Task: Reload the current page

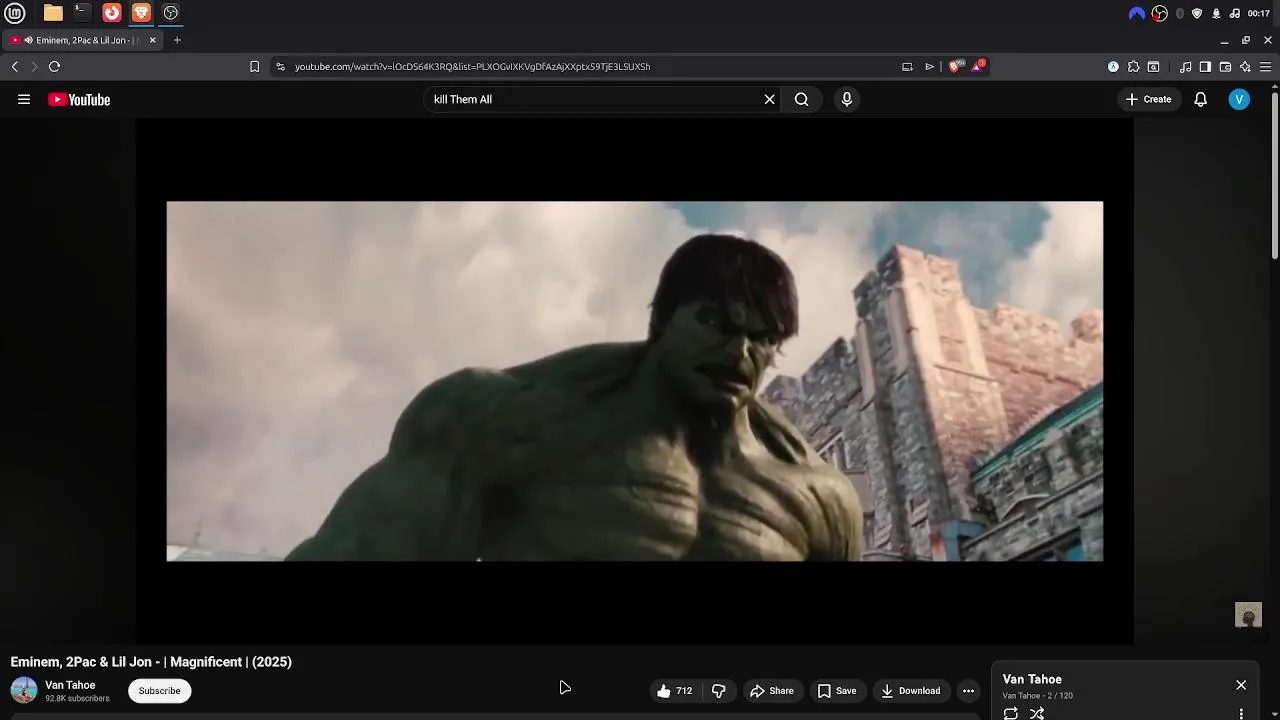Action: 55,67
